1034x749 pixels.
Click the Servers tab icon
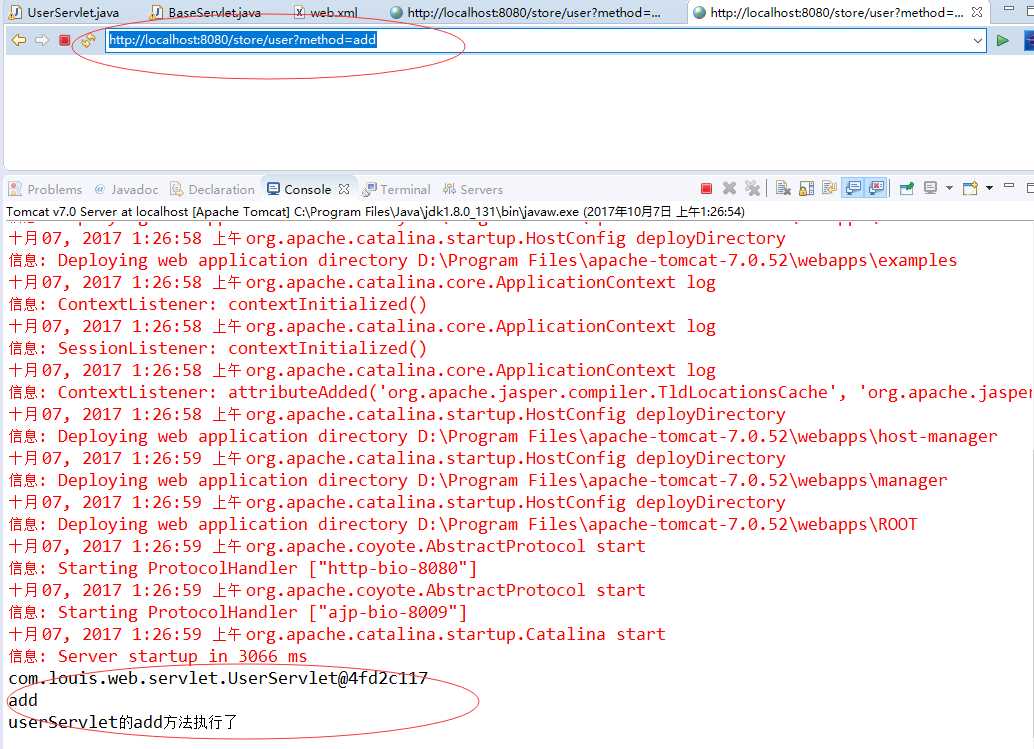pyautogui.click(x=449, y=189)
